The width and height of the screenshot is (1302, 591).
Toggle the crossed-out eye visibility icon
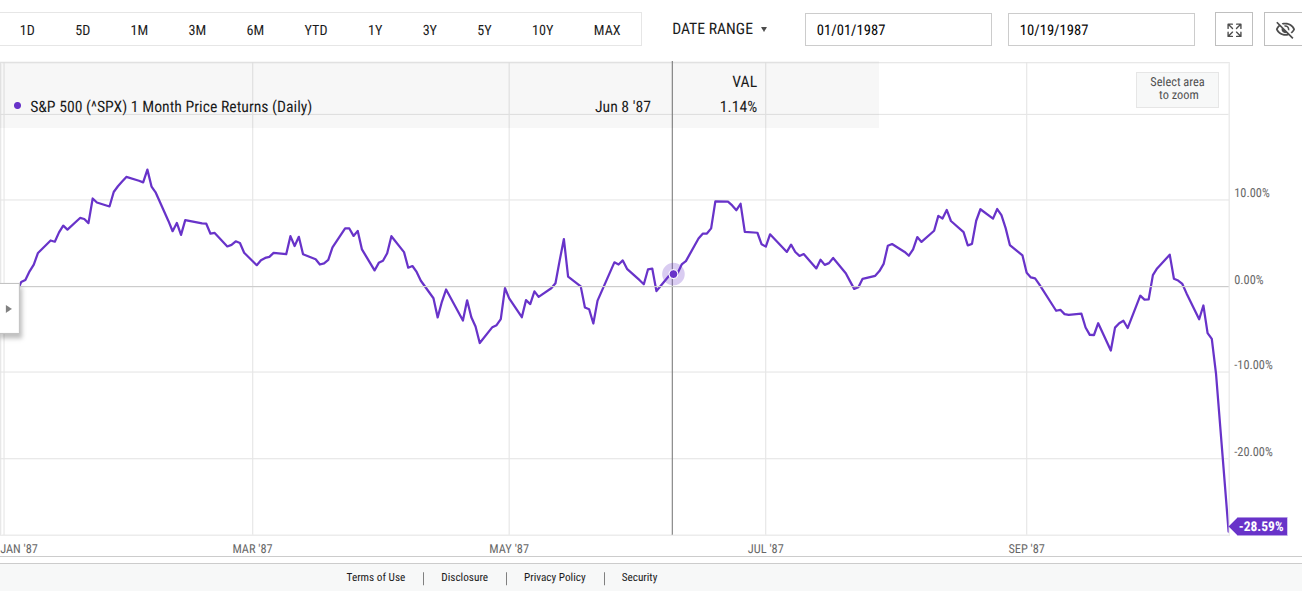click(x=1285, y=30)
